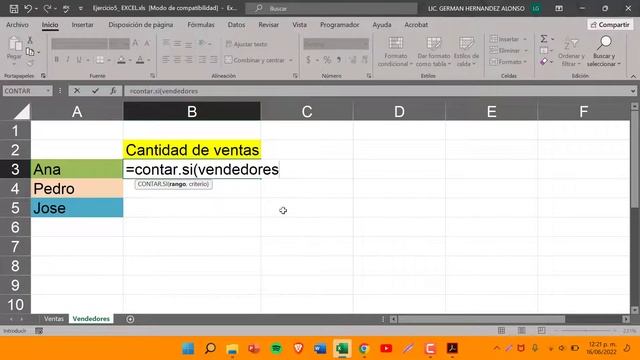Click the Cut scissors icon
This screenshot has height=360, width=640.
click(x=30, y=40)
